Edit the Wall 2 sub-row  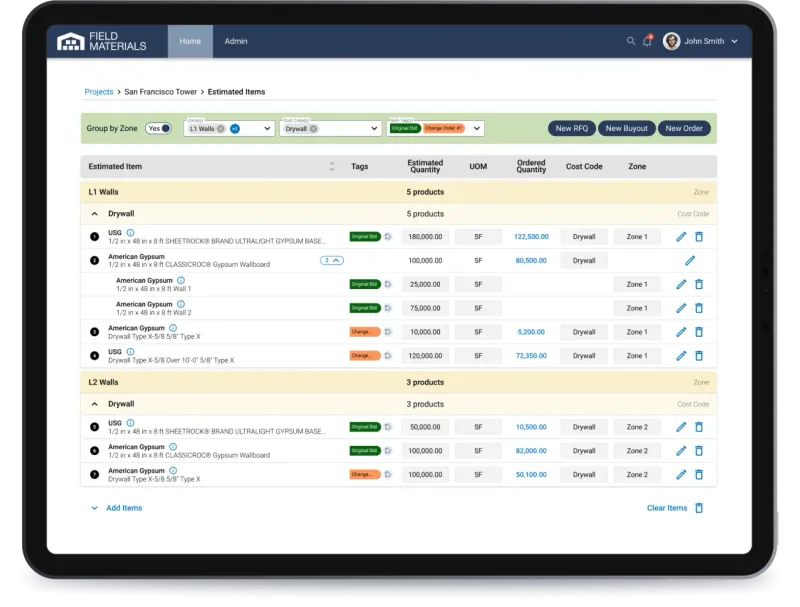(681, 308)
